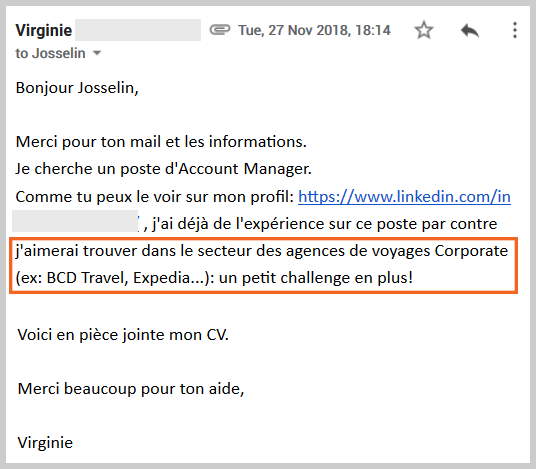
Task: Click the "to Josselin" recipient text
Action: (50, 53)
